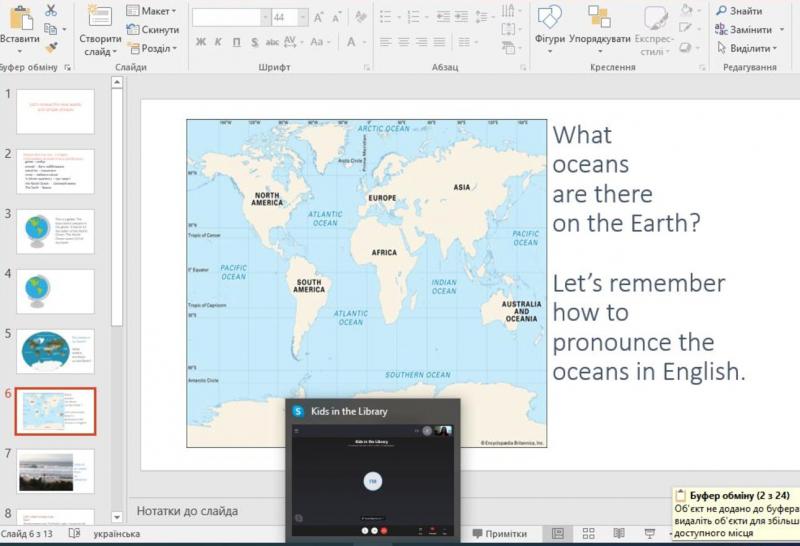Click Знайти to find text
The image size is (800, 546).
tap(739, 11)
